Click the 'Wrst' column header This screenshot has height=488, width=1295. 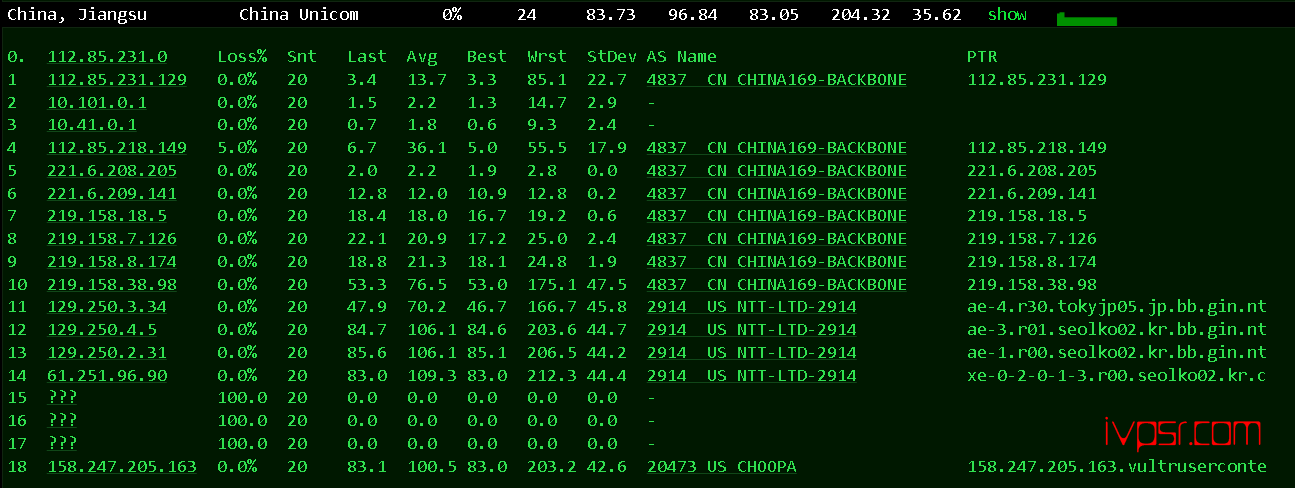coord(547,57)
